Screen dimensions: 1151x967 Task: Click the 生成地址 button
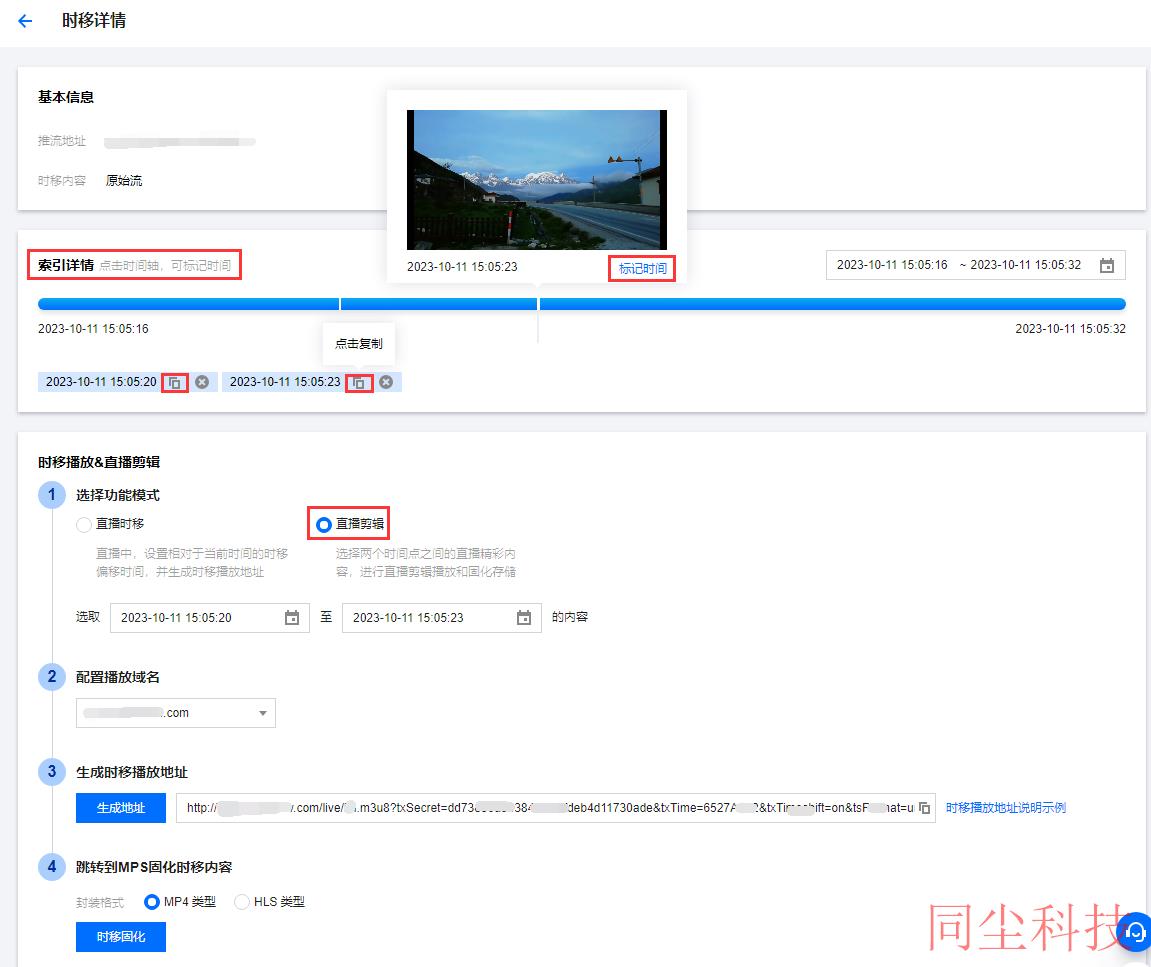pos(121,808)
